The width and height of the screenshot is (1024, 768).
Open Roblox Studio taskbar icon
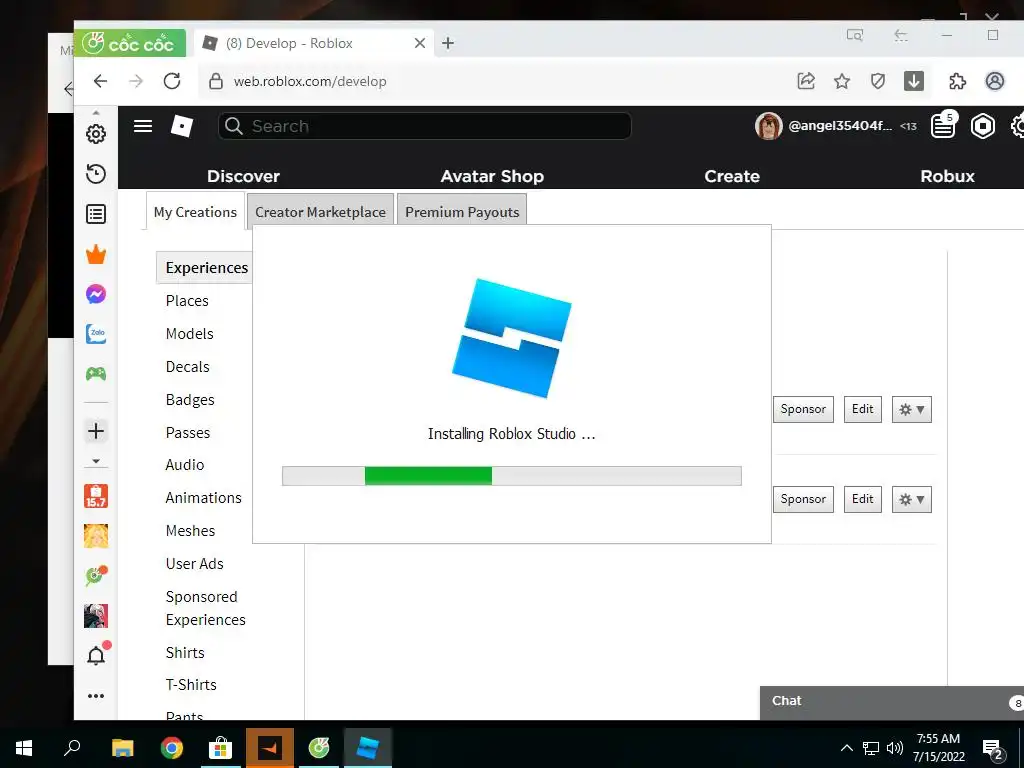[368, 748]
